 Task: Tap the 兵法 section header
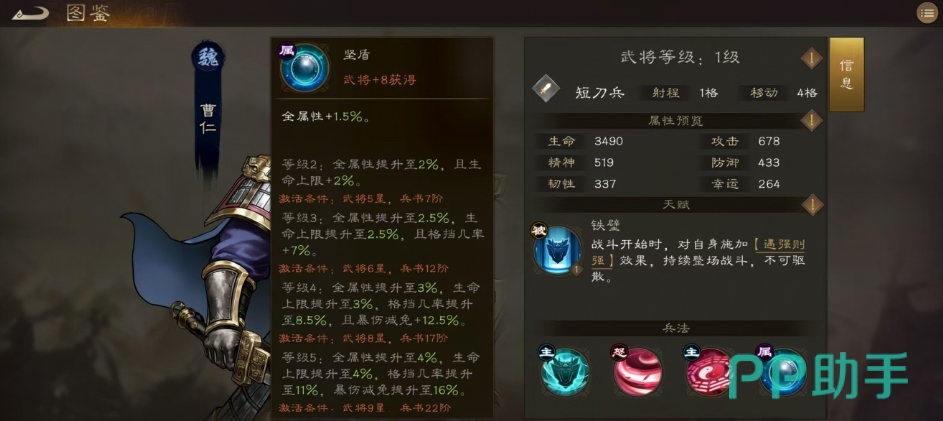(x=674, y=328)
